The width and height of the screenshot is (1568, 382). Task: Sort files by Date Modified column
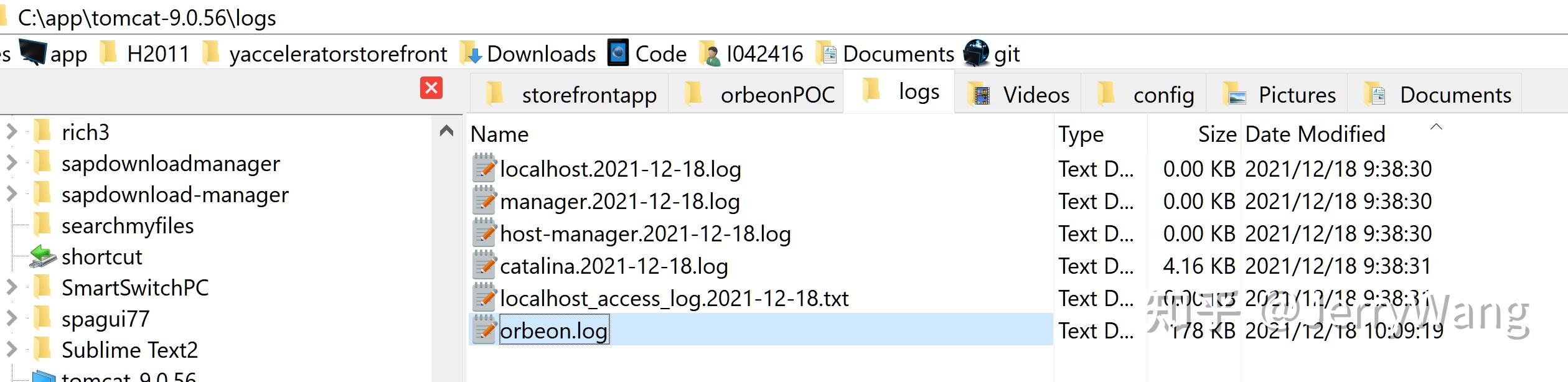(1315, 134)
